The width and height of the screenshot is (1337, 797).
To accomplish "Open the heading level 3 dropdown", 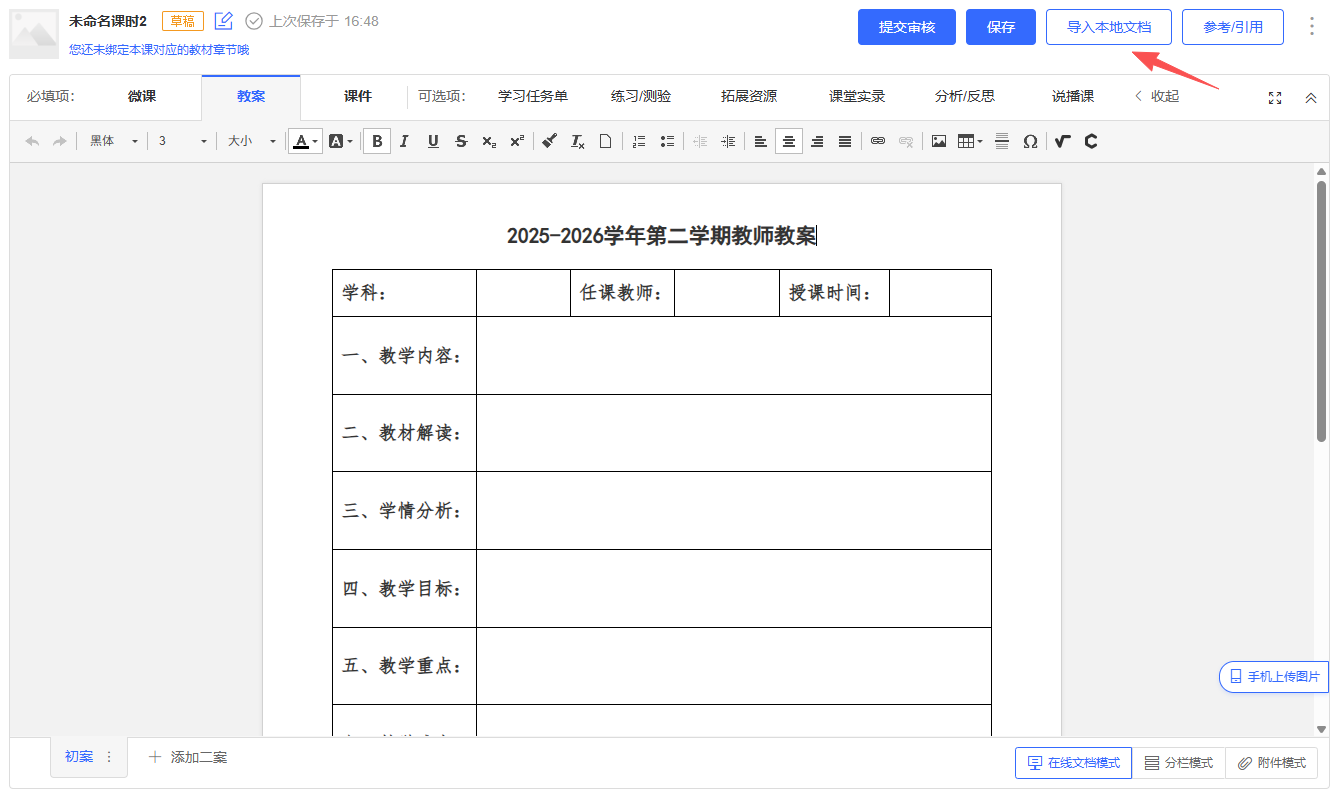I will (182, 142).
